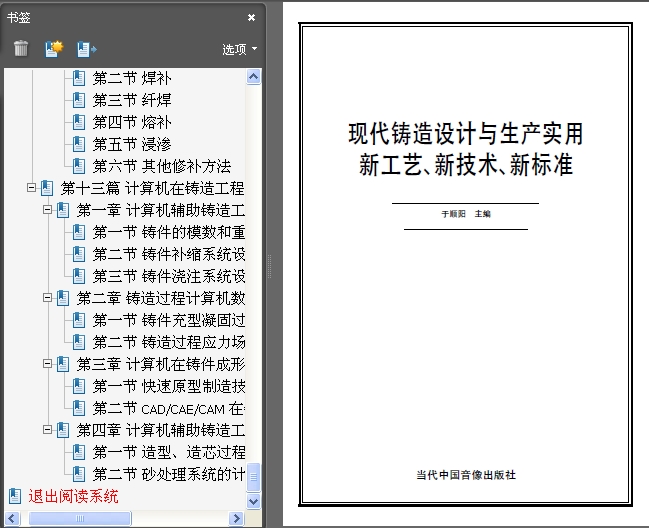The height and width of the screenshot is (528, 649).
Task: Open bookmark 第二节 焊补
Action: point(132,78)
